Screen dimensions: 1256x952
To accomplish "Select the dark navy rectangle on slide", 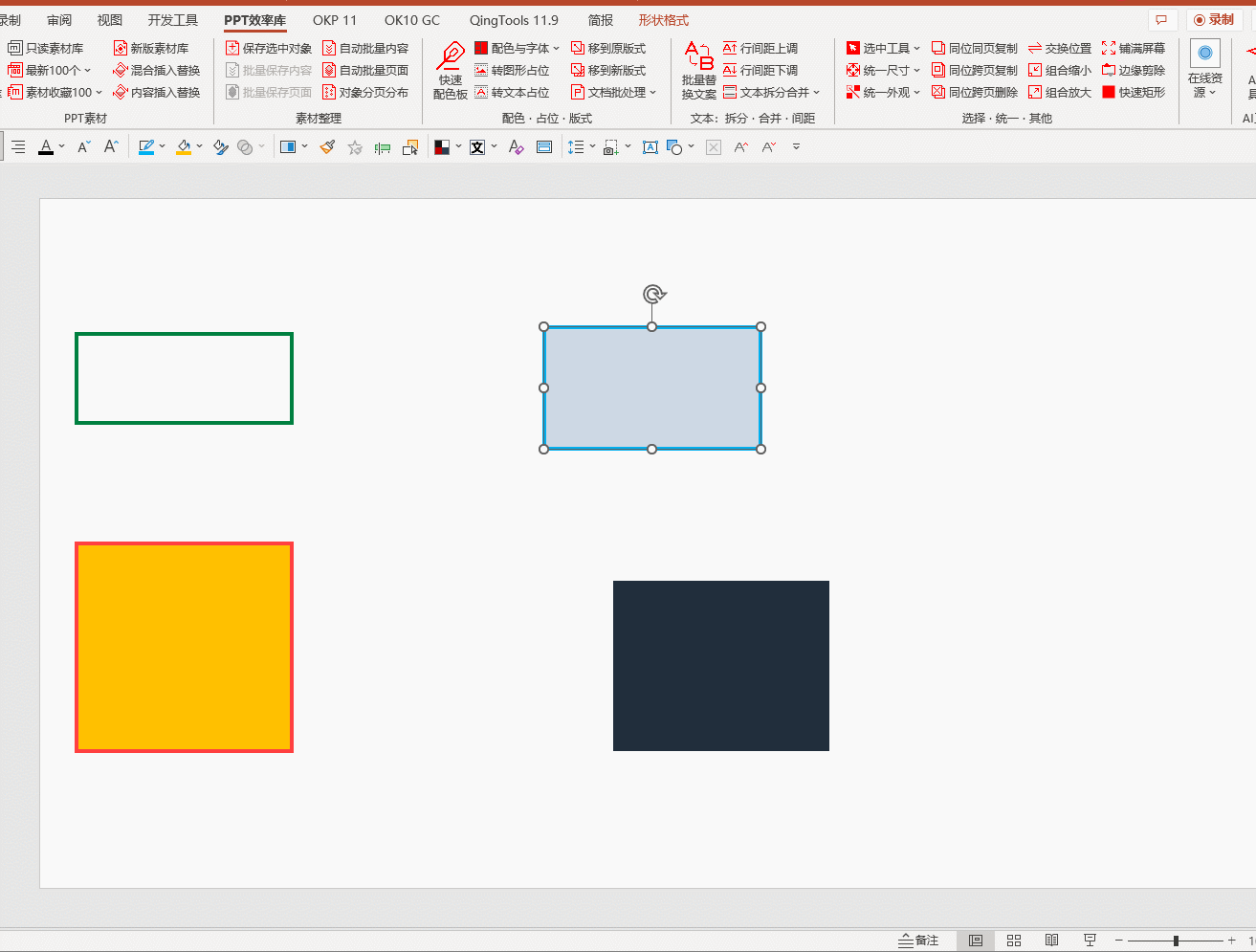I will [x=721, y=666].
